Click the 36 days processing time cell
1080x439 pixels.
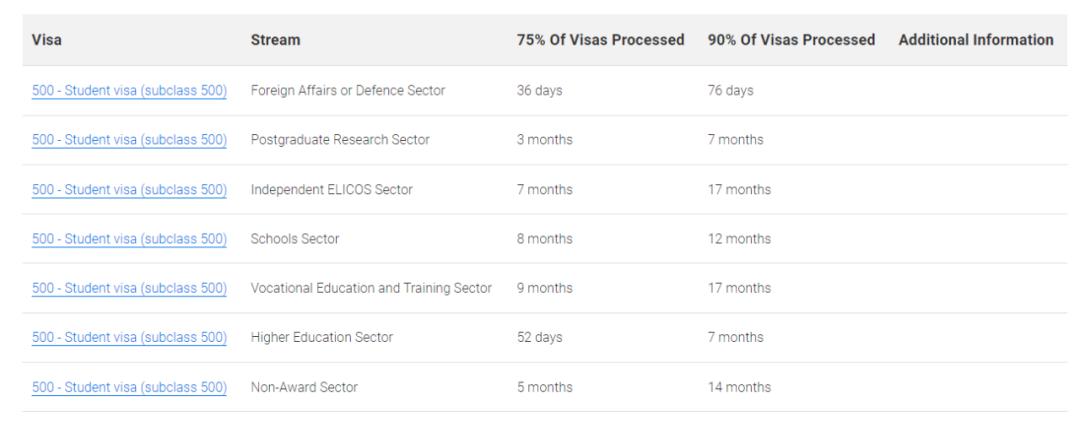pyautogui.click(x=539, y=90)
